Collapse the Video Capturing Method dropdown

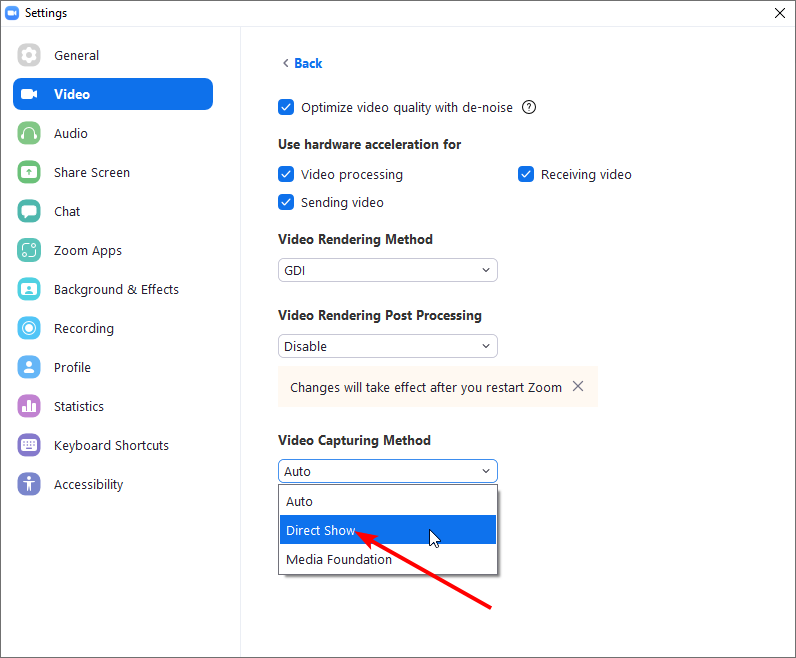pyautogui.click(x=388, y=471)
